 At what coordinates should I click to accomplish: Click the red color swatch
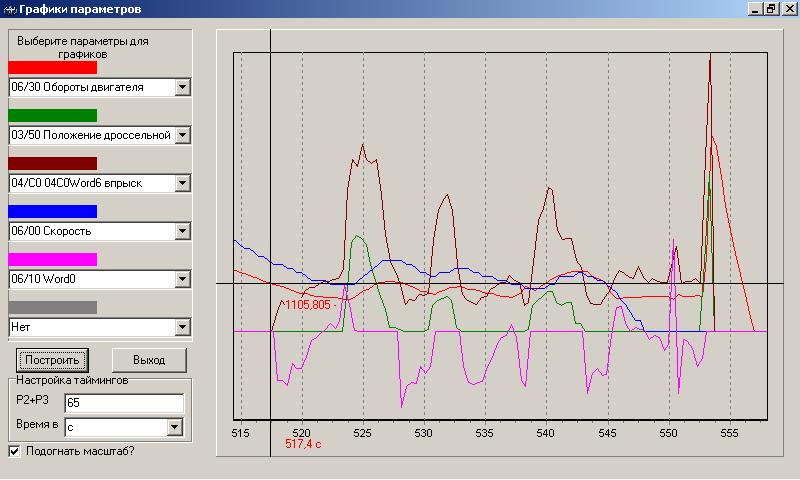click(x=52, y=68)
